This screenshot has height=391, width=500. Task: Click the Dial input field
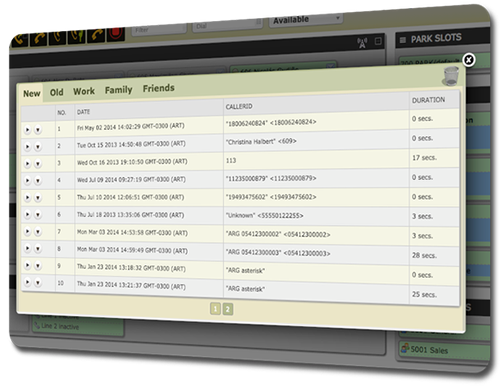click(x=227, y=25)
